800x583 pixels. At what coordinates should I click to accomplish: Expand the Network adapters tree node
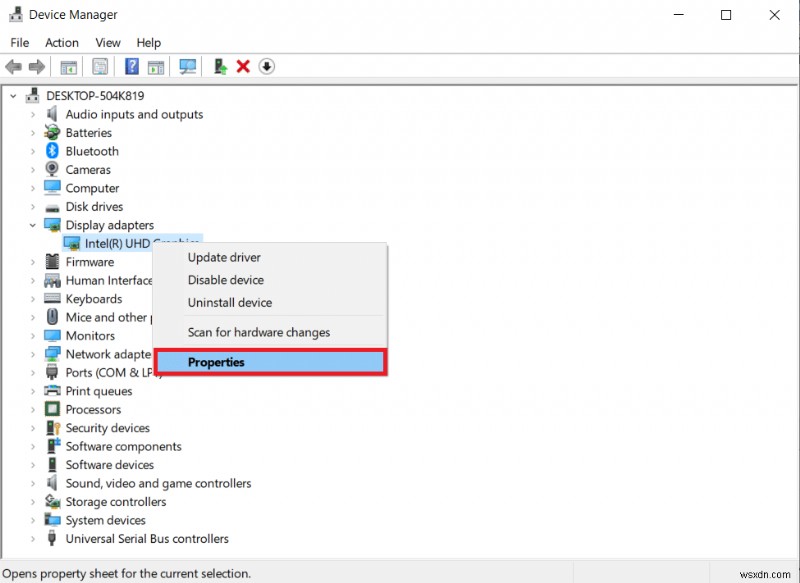[33, 354]
